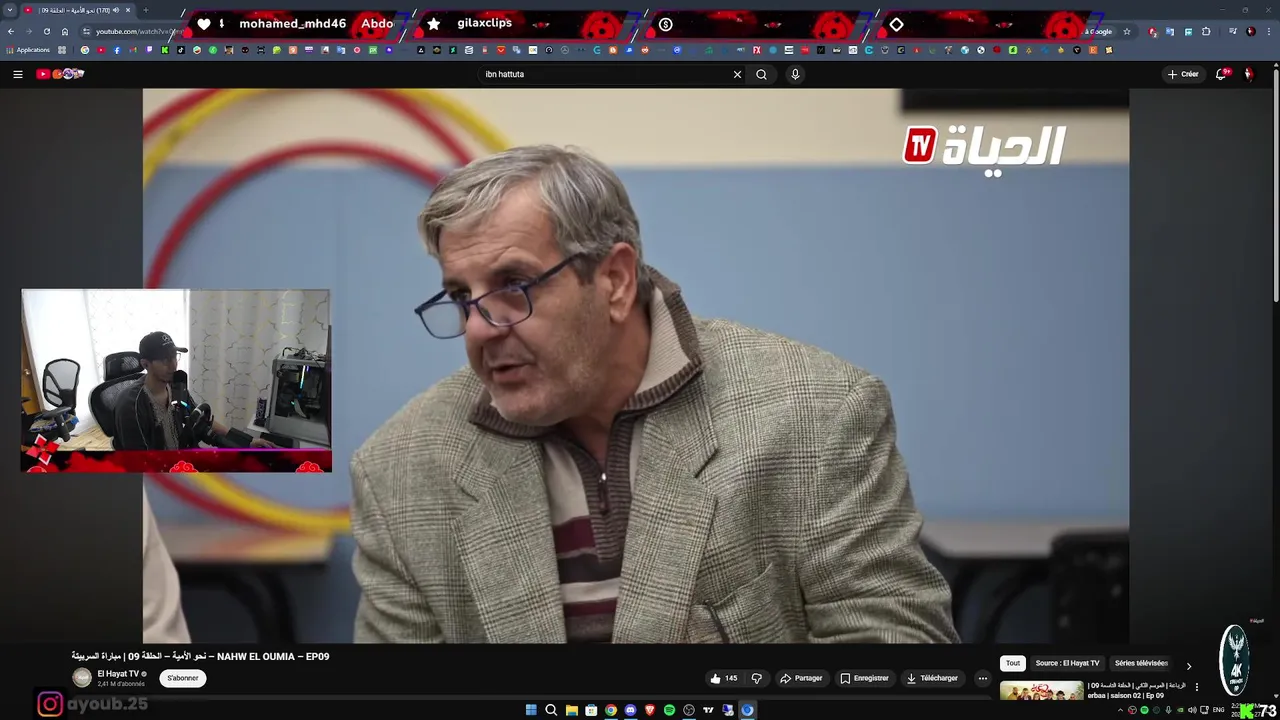Go back with browser back arrow
1280x720 pixels.
pyautogui.click(x=10, y=31)
